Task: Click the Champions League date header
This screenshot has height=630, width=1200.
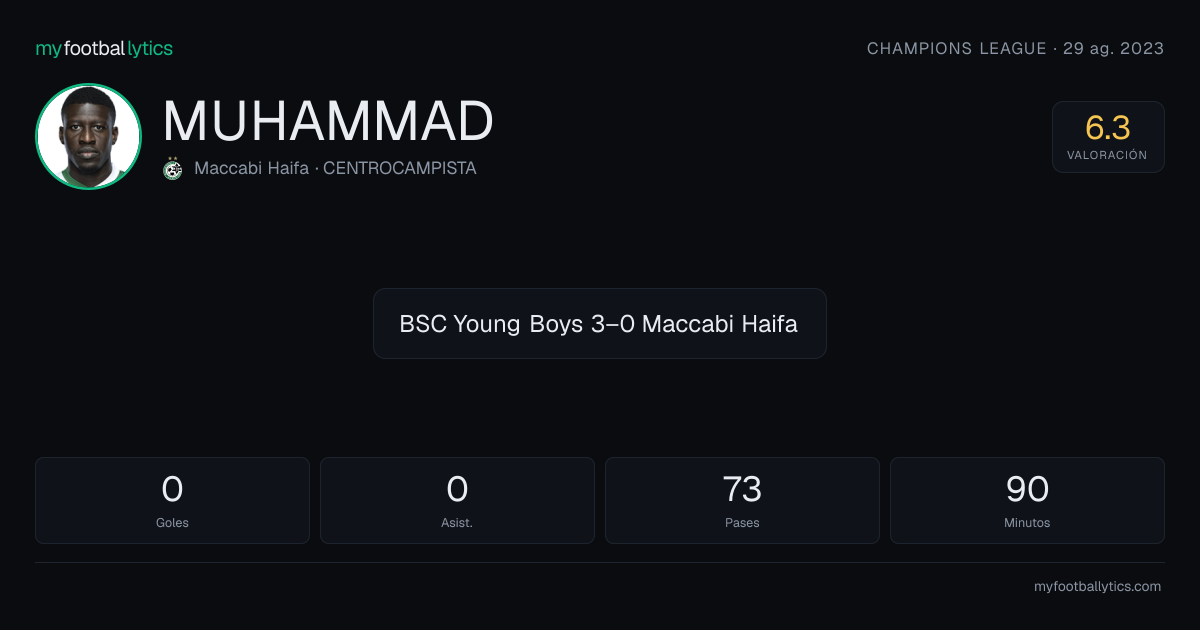Action: point(1015,48)
